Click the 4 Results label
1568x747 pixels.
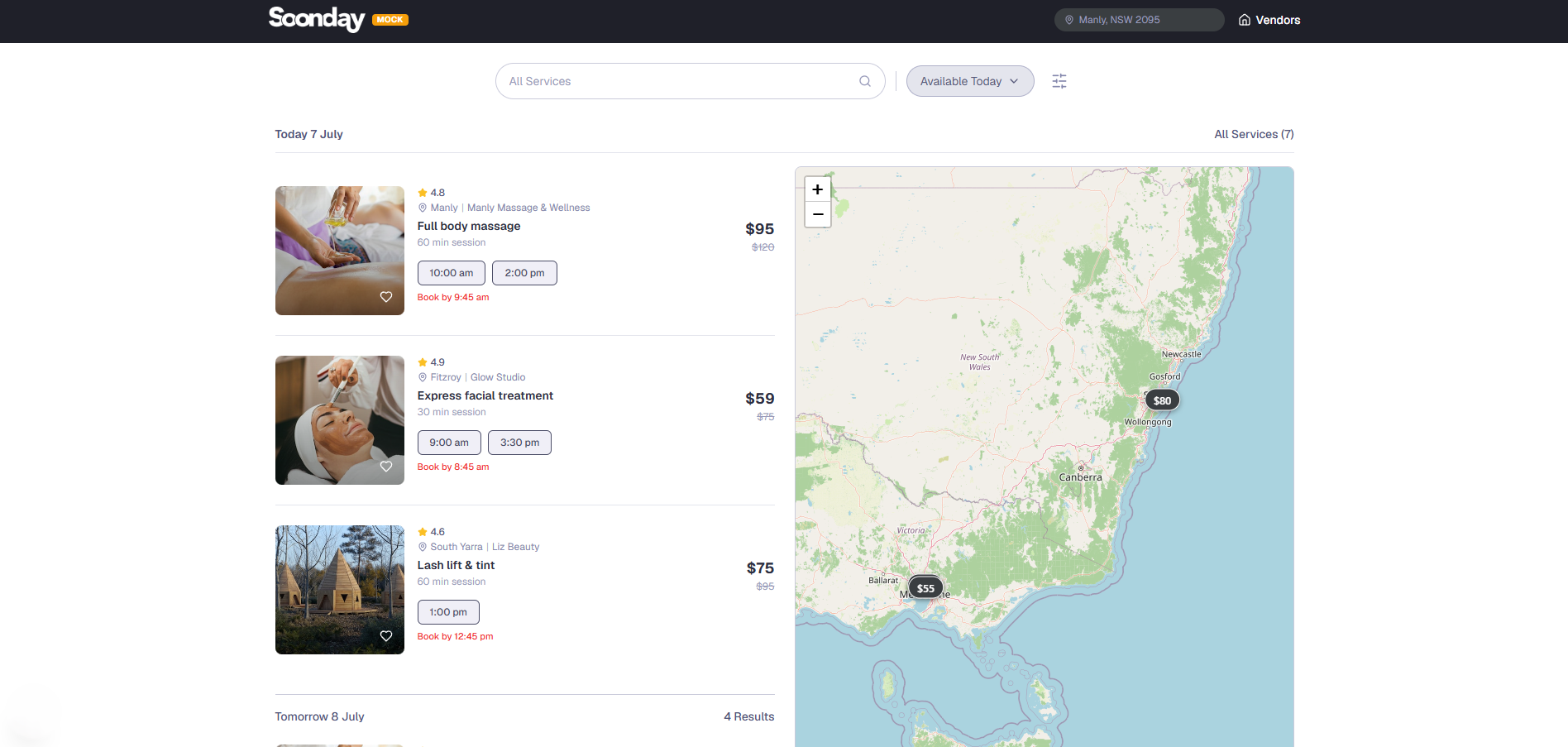pos(748,716)
